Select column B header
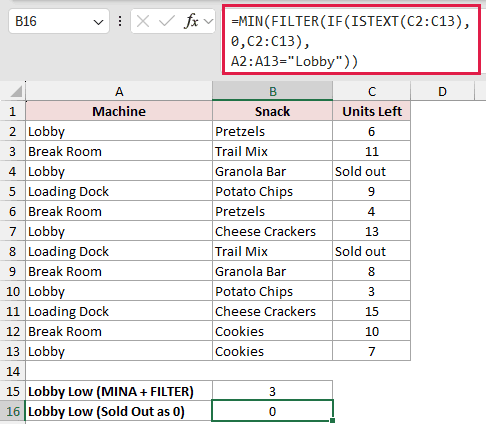Screen dimensions: 486x424 pos(273,91)
